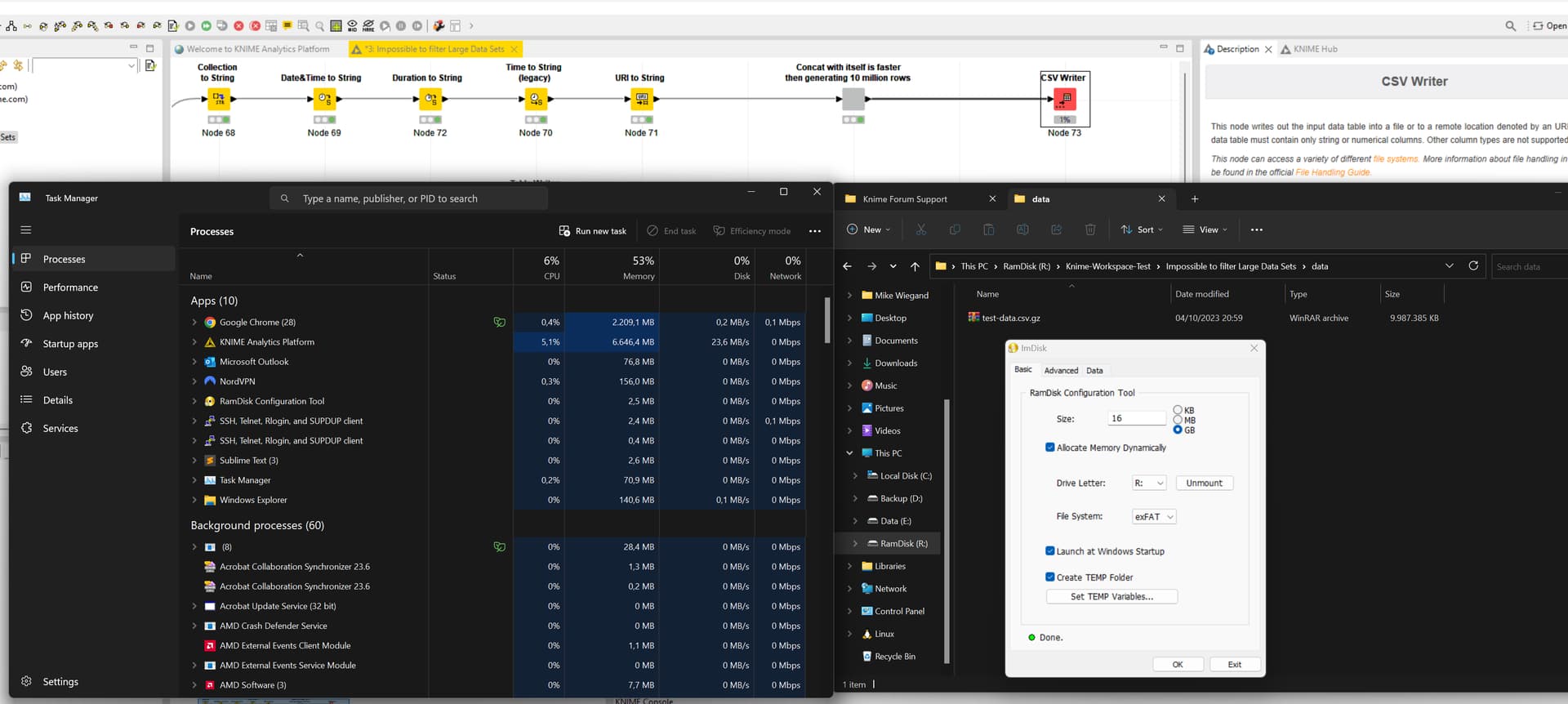The width and height of the screenshot is (1568, 704).
Task: Open File System exFAT dropdown
Action: [x=1154, y=517]
